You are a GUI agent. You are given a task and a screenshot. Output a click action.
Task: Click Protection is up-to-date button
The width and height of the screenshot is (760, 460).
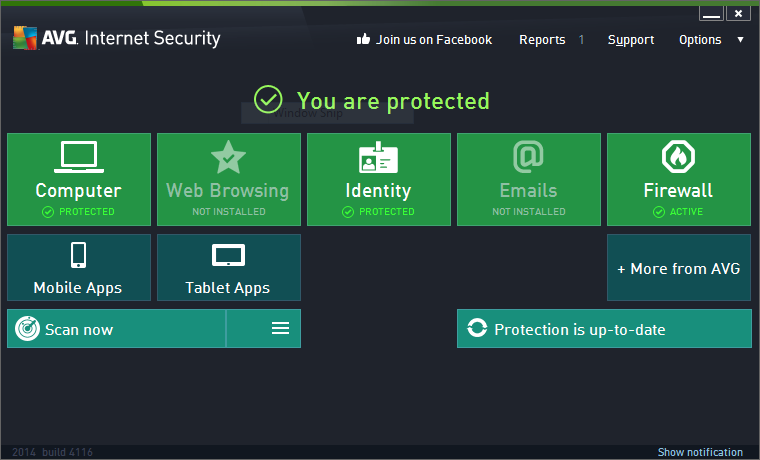coord(604,329)
